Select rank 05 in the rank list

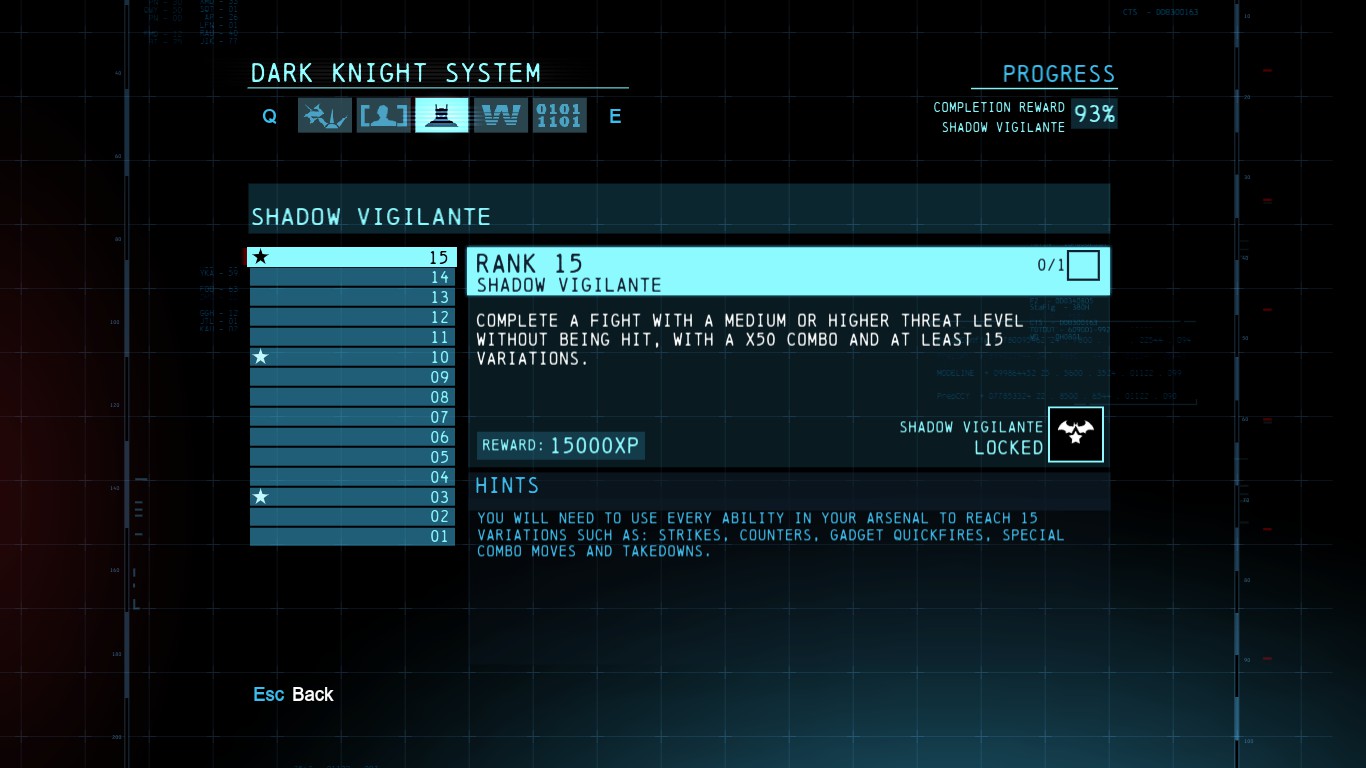pos(352,457)
